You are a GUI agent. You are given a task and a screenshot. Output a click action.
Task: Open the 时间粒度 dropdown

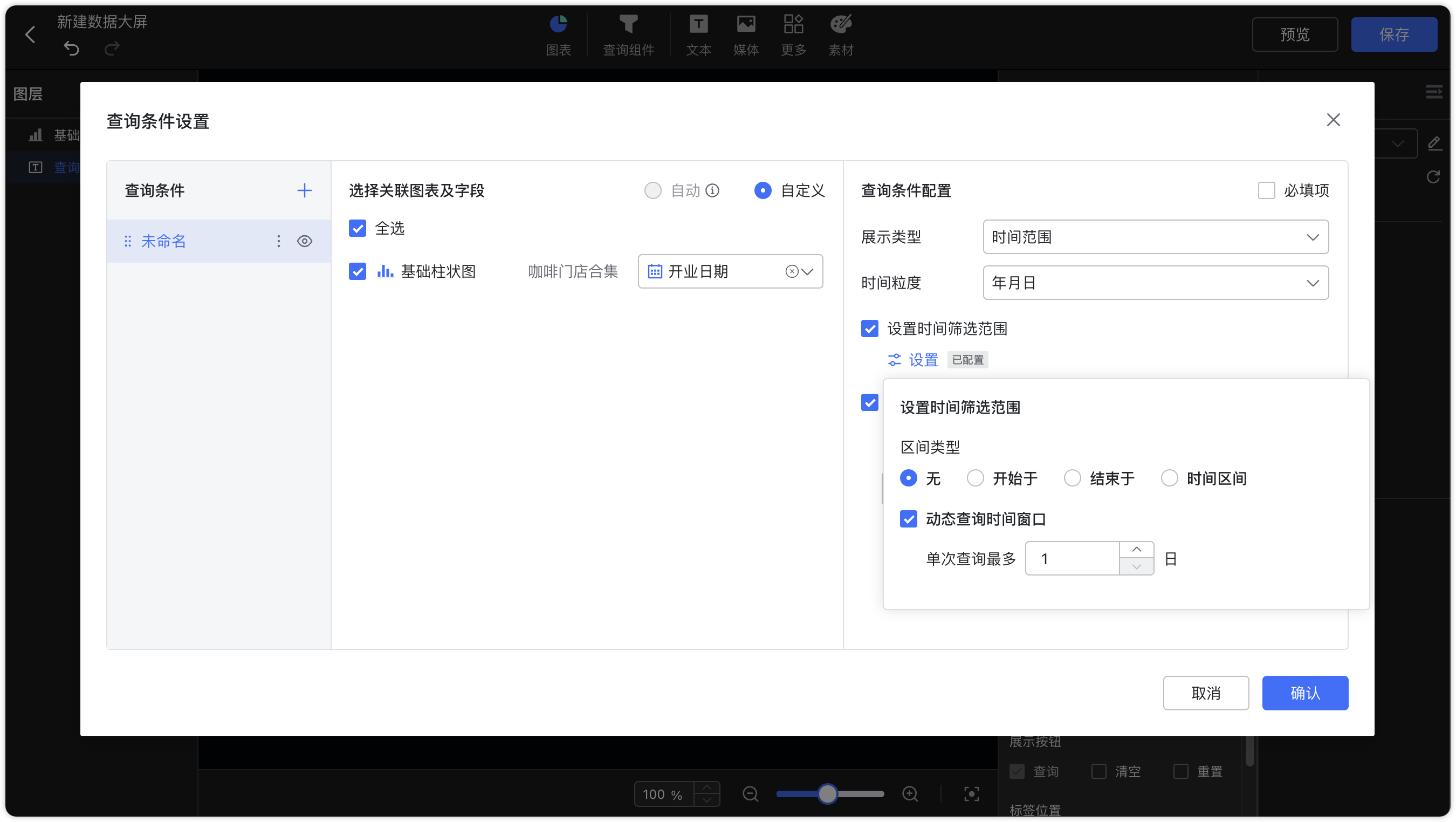(x=1156, y=283)
